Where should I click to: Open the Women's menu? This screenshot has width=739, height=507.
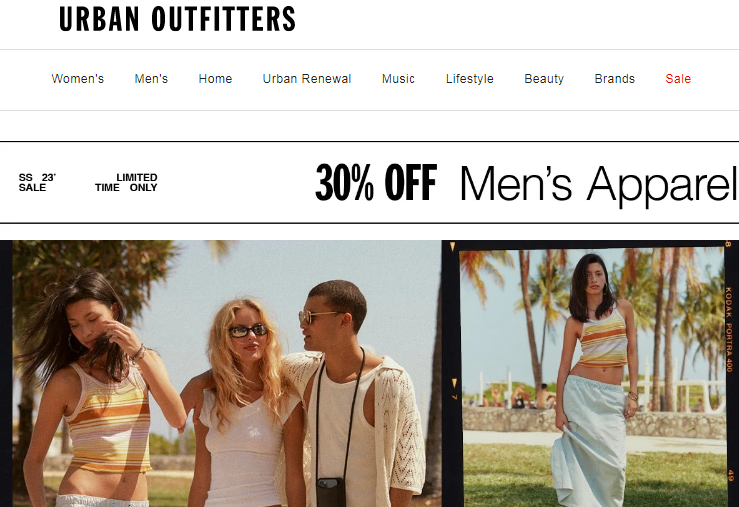coord(78,79)
